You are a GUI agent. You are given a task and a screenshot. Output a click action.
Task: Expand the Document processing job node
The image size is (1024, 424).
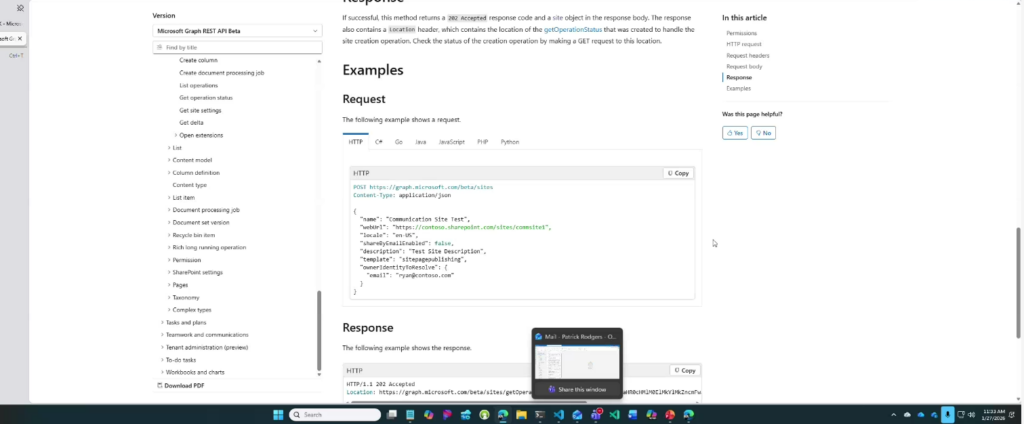(x=169, y=210)
